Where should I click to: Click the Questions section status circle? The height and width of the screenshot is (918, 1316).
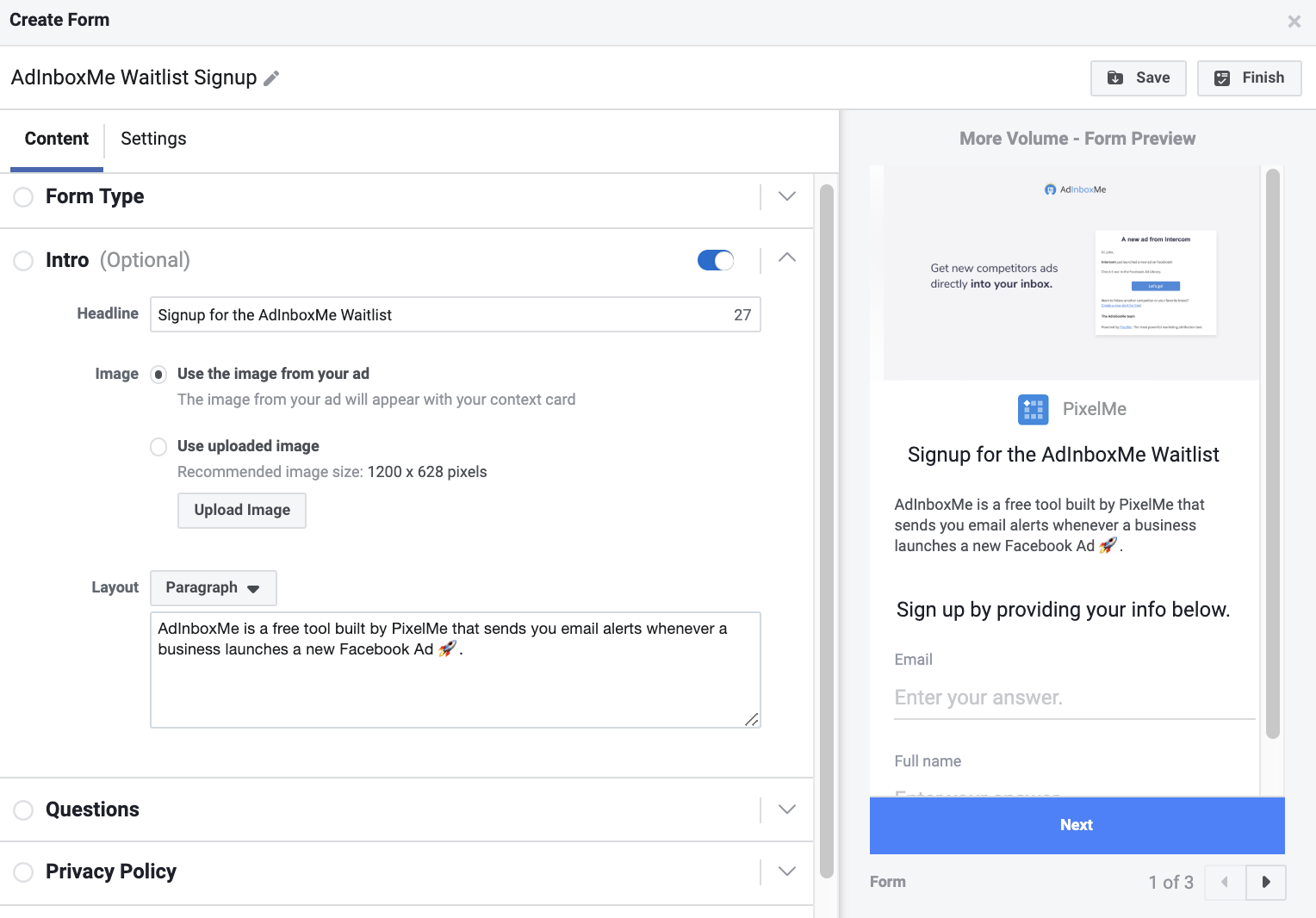pos(23,810)
